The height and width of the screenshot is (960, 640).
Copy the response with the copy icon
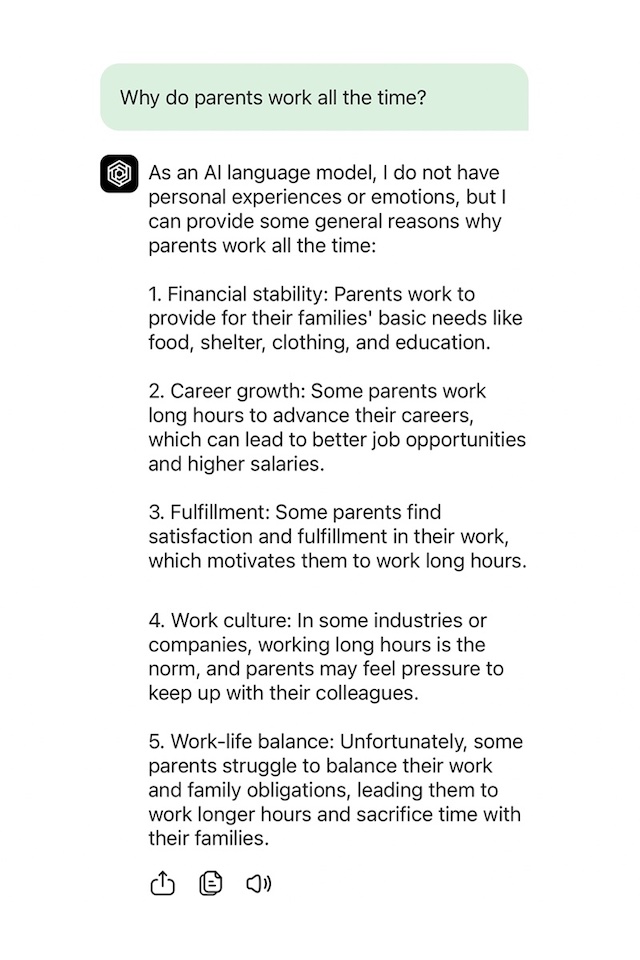pos(210,884)
